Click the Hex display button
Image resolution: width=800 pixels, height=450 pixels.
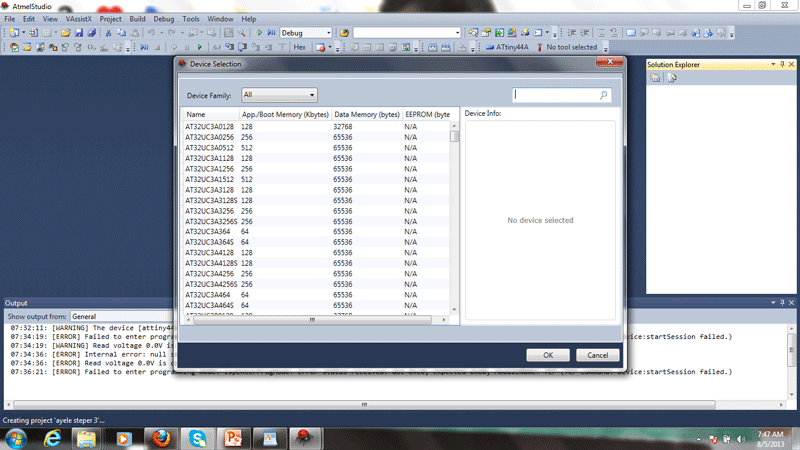[299, 47]
